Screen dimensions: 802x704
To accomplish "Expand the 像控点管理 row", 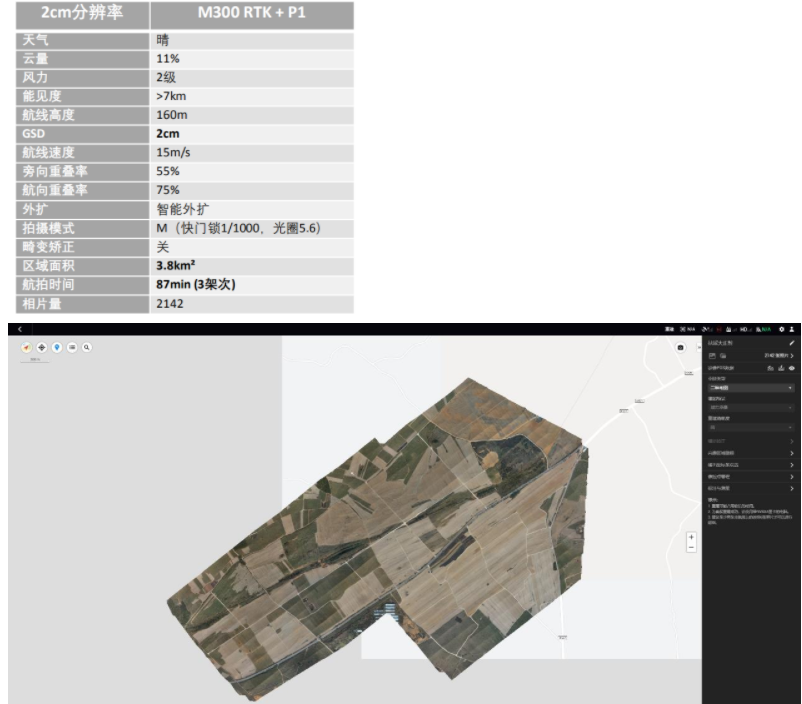I will [x=750, y=476].
